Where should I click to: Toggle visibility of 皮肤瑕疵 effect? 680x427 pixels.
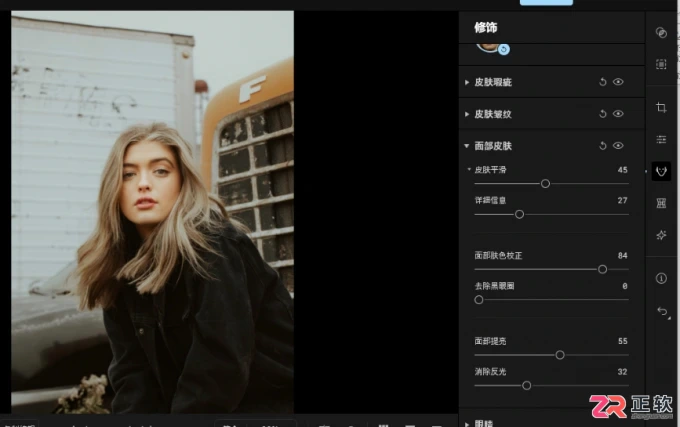tap(618, 81)
